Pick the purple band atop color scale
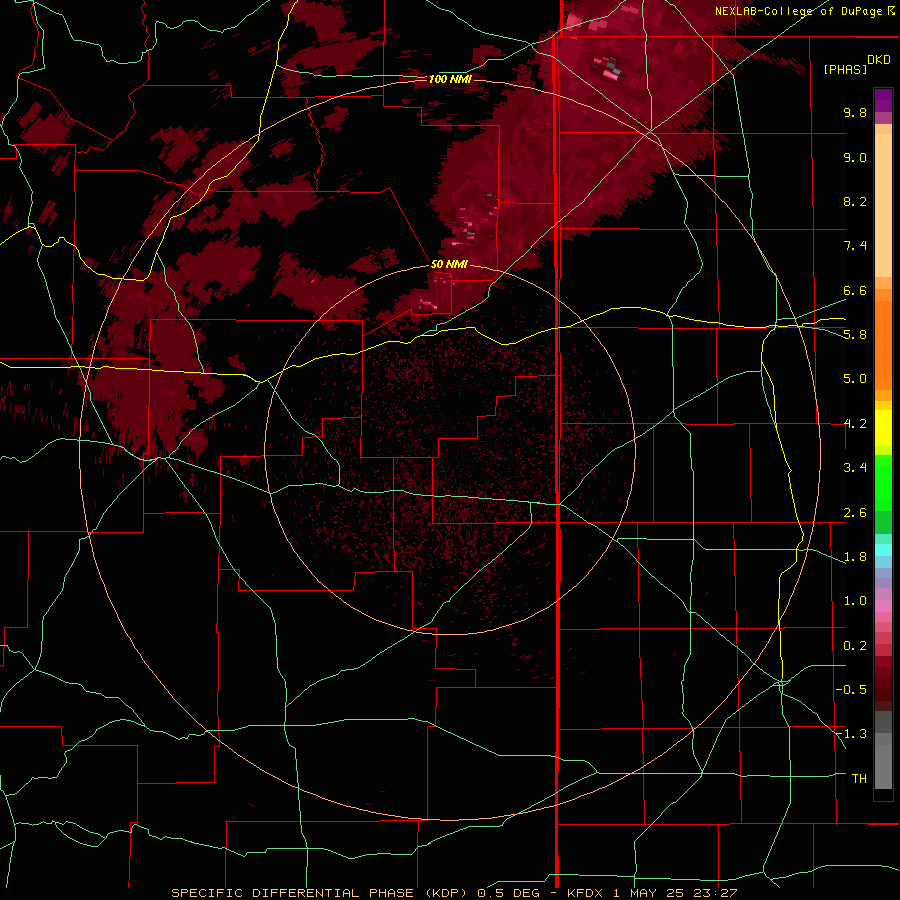The image size is (900, 900). click(883, 100)
